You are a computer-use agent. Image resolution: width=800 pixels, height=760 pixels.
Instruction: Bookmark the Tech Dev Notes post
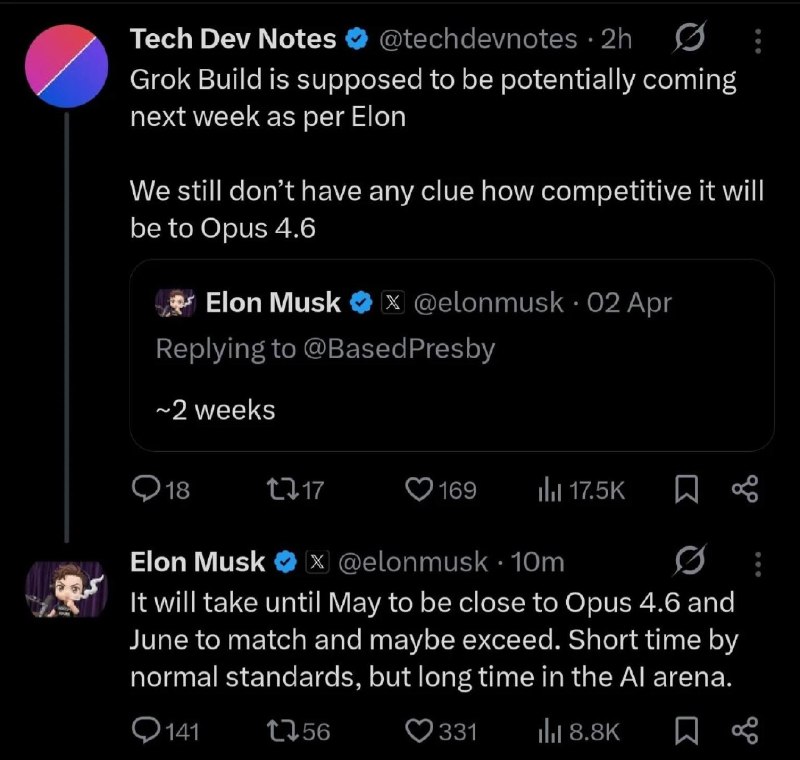pos(689,489)
